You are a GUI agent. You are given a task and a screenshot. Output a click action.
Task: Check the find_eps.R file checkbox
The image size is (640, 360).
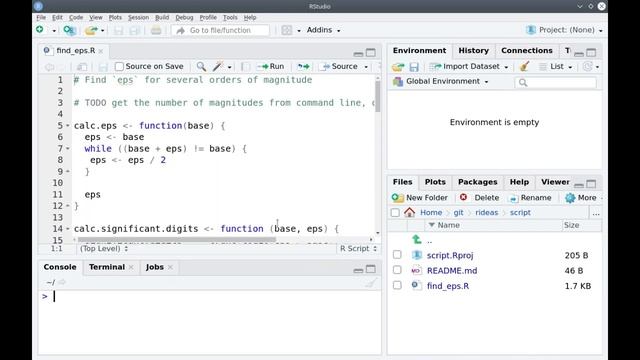[x=397, y=285]
